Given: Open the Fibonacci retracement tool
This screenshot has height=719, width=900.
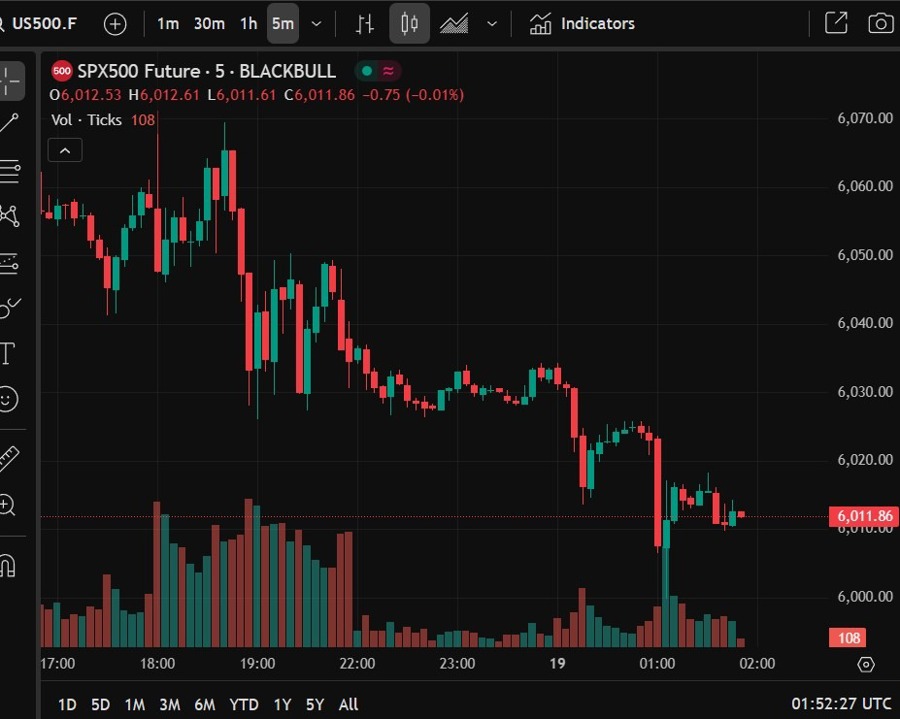Looking at the screenshot, I should point(10,171).
